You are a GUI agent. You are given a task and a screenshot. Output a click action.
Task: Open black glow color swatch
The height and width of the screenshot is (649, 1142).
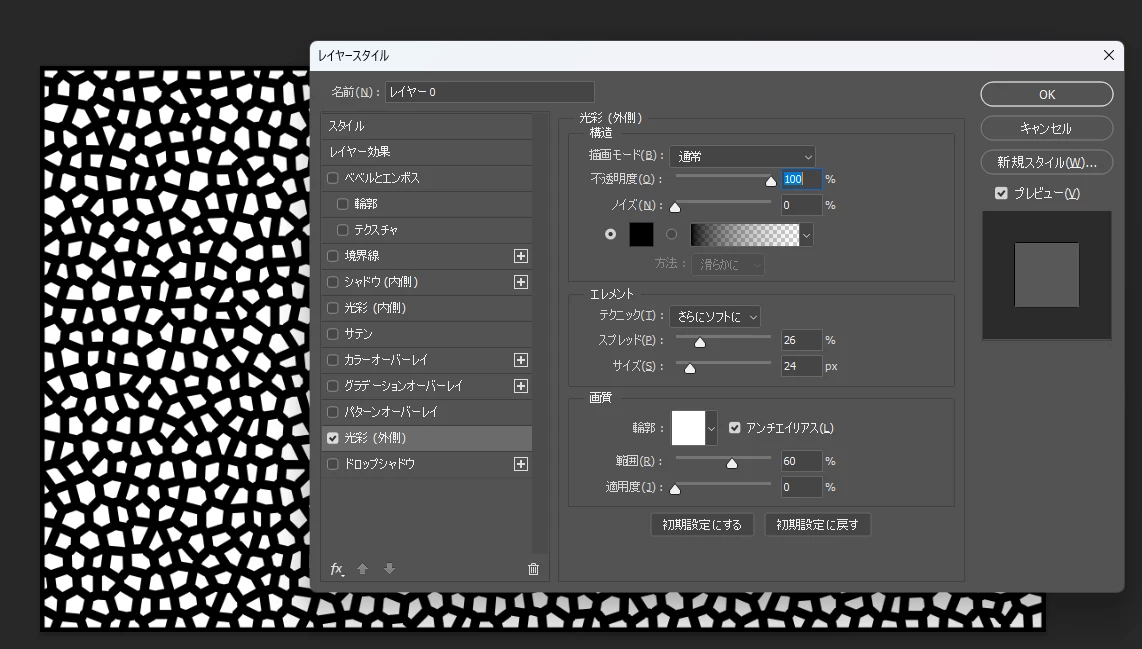(642, 235)
